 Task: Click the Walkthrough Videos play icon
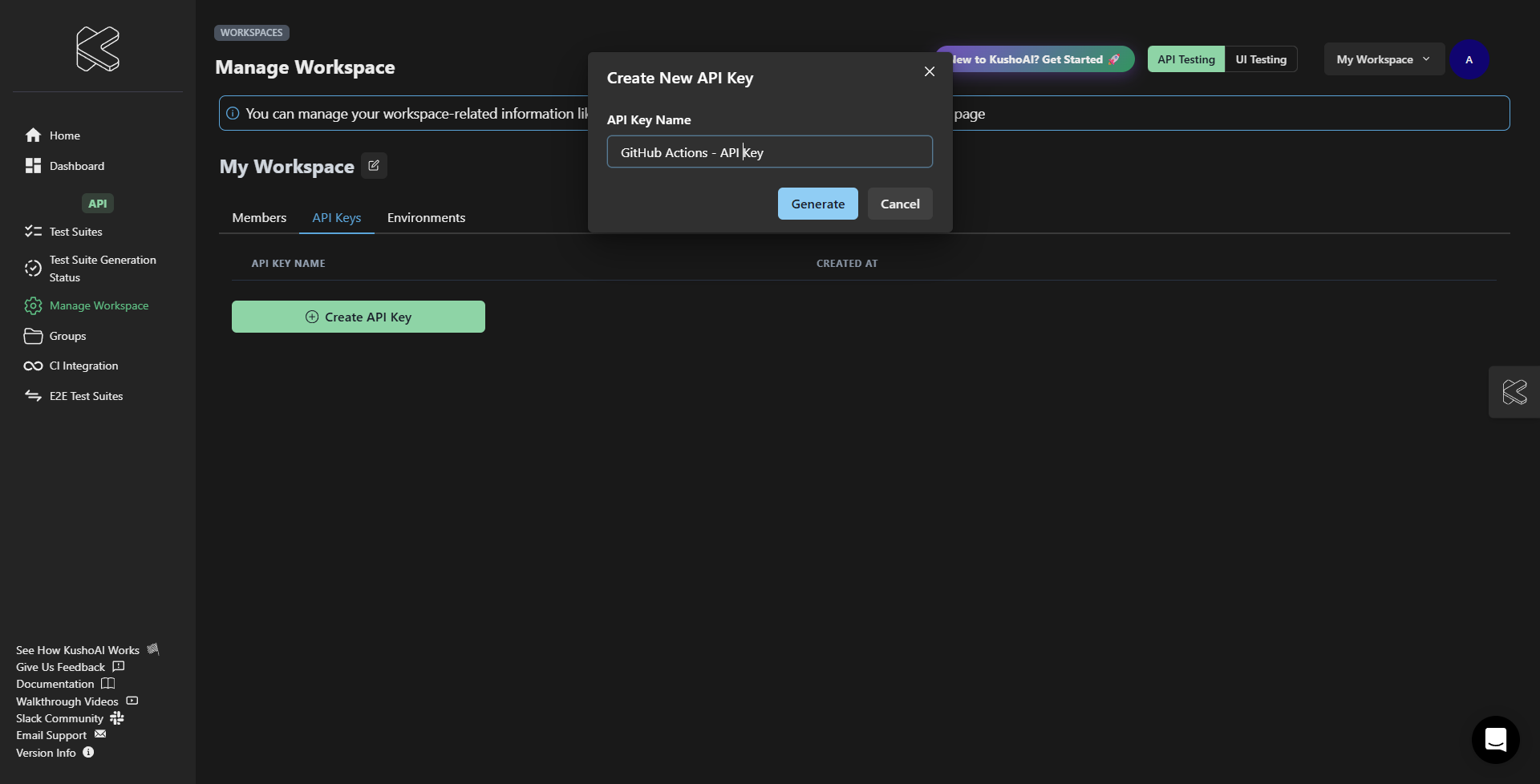coord(132,701)
